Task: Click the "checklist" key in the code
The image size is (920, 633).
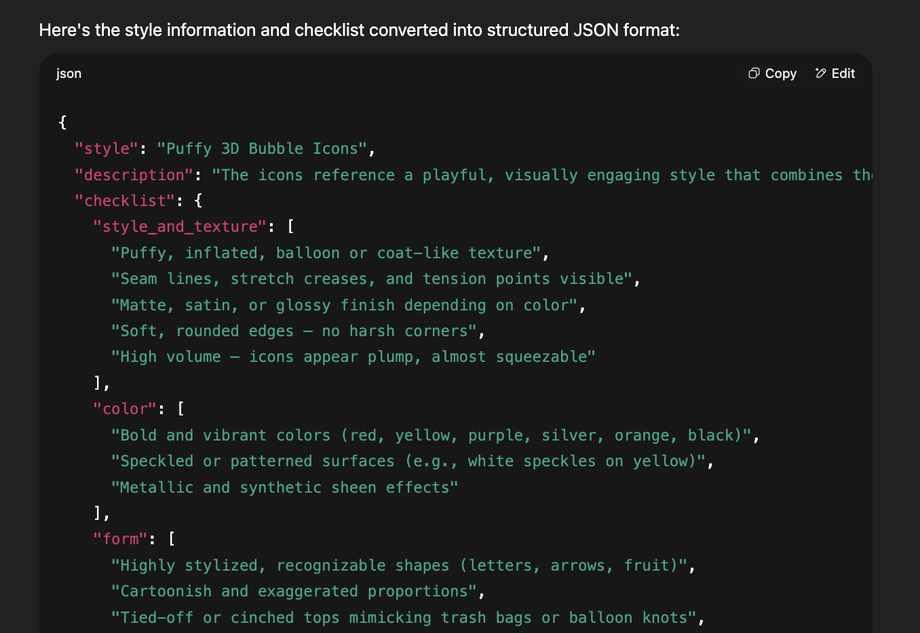Action: pos(125,201)
